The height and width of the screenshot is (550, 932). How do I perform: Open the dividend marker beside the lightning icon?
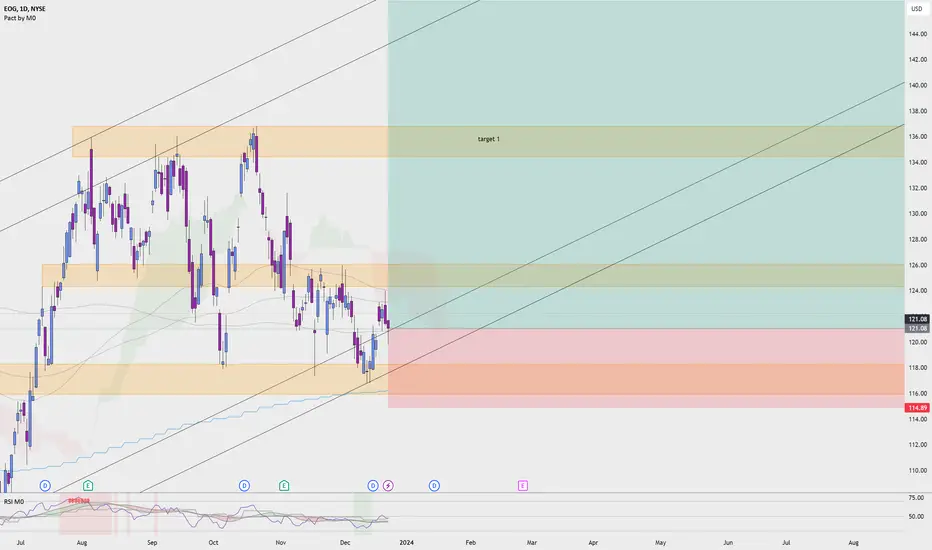[373, 486]
